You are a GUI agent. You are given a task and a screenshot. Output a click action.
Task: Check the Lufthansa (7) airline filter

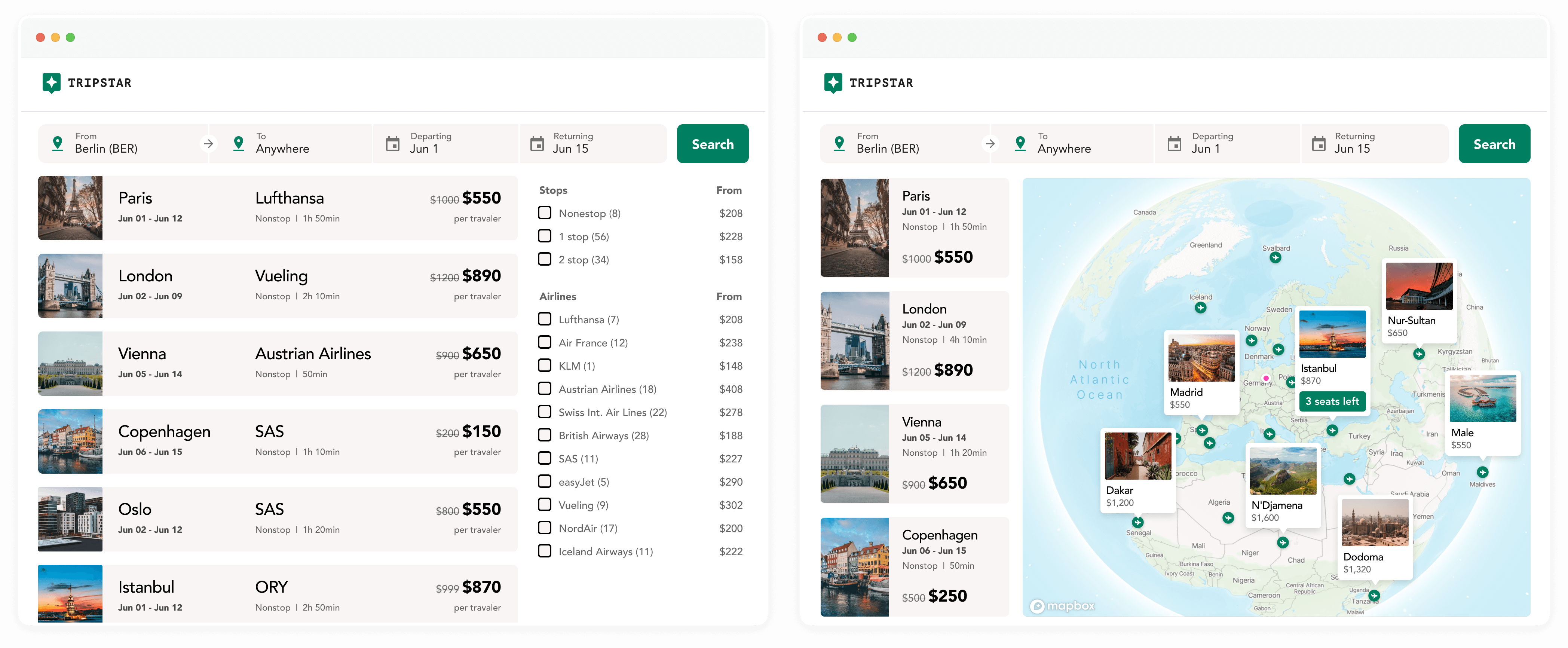tap(545, 319)
